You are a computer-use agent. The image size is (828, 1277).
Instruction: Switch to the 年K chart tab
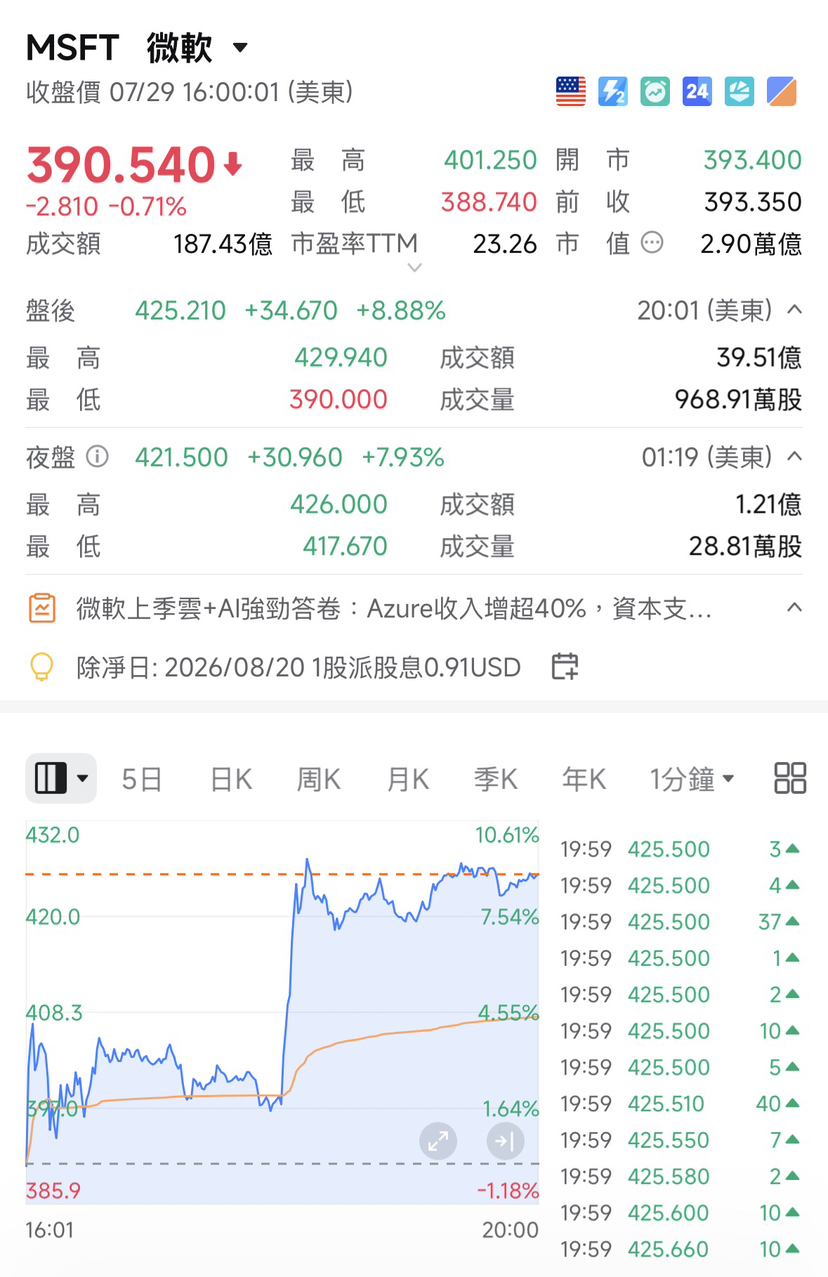click(x=584, y=779)
